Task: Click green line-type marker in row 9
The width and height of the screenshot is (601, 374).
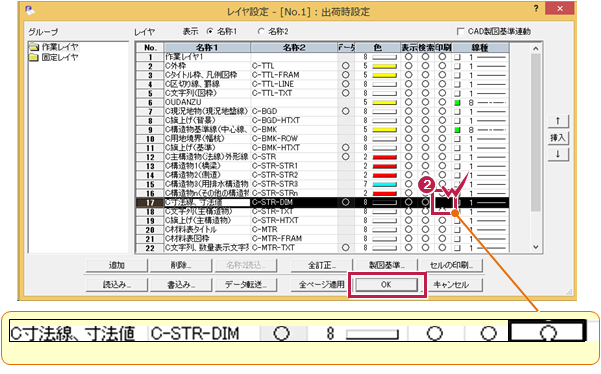Action: [457, 130]
